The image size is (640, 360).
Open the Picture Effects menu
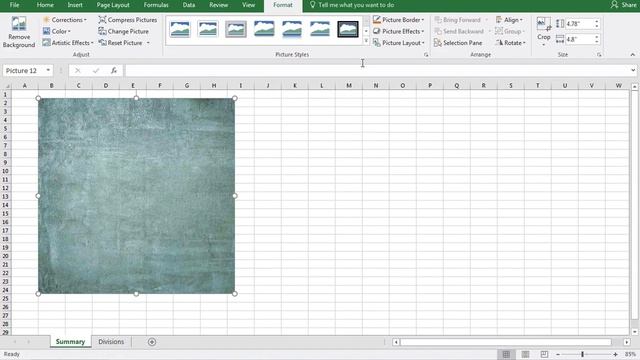click(x=399, y=31)
